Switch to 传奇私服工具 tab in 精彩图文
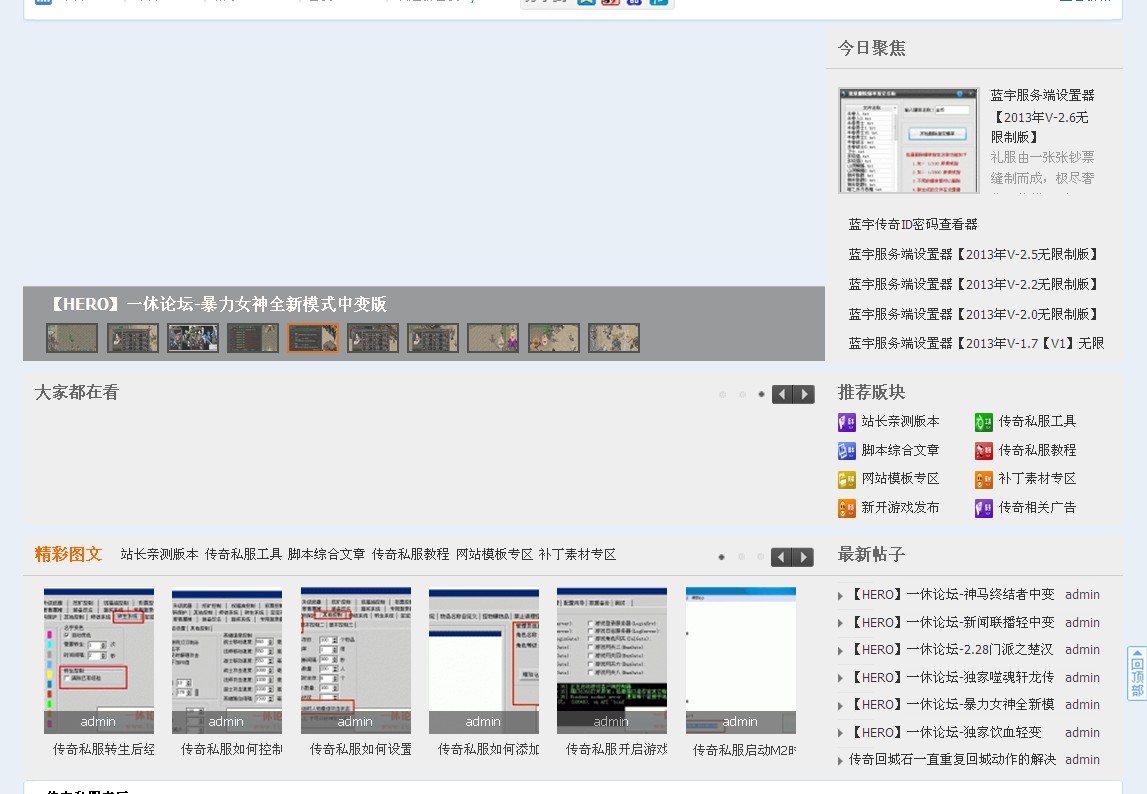The width and height of the screenshot is (1147, 794). tap(243, 555)
